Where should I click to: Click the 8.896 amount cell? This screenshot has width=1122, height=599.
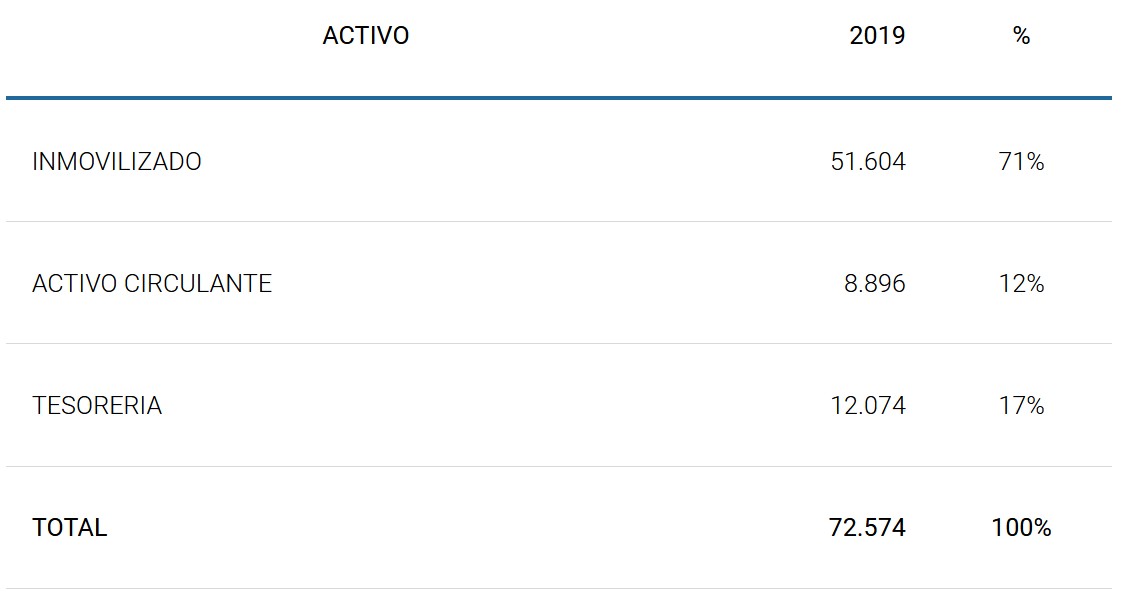coord(875,284)
